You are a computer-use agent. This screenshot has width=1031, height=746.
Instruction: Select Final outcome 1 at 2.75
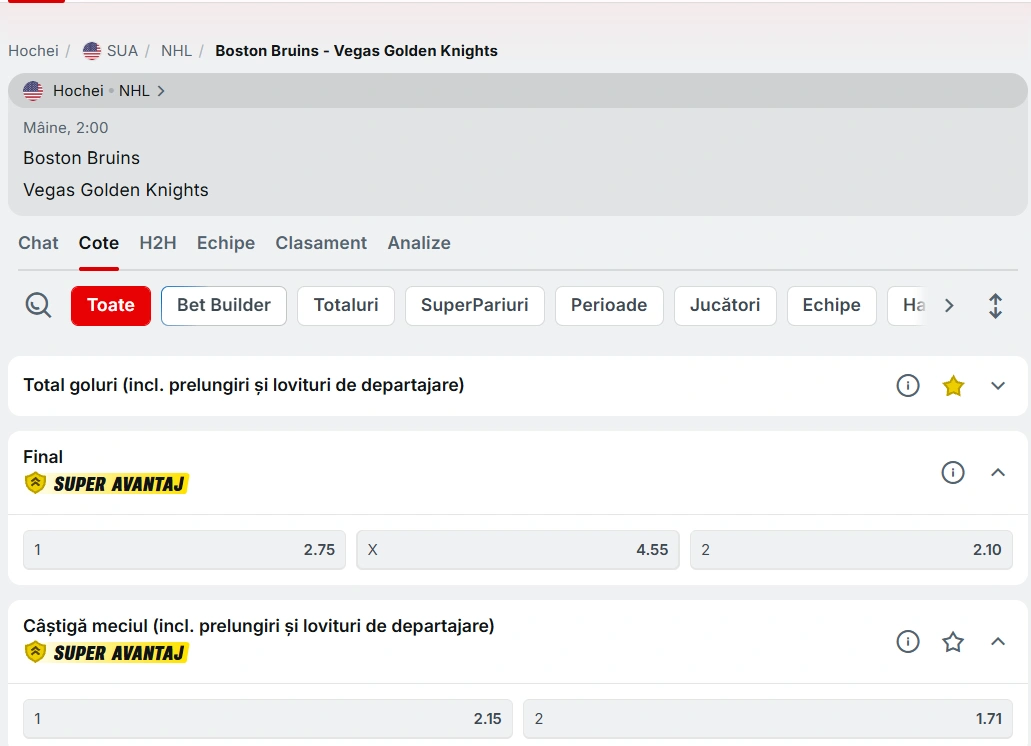(x=184, y=550)
